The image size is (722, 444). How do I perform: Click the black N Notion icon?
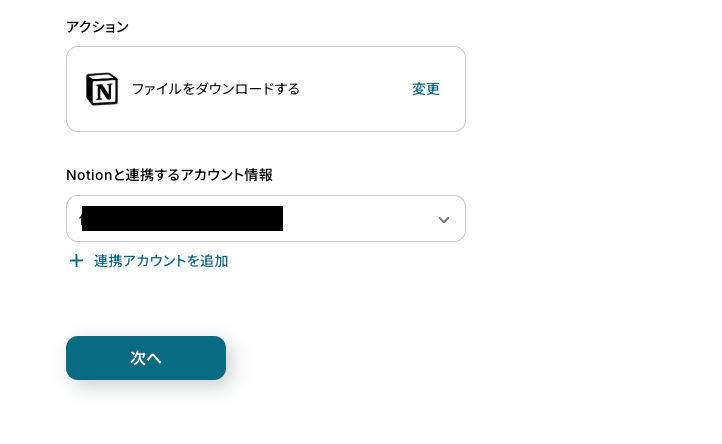(102, 89)
